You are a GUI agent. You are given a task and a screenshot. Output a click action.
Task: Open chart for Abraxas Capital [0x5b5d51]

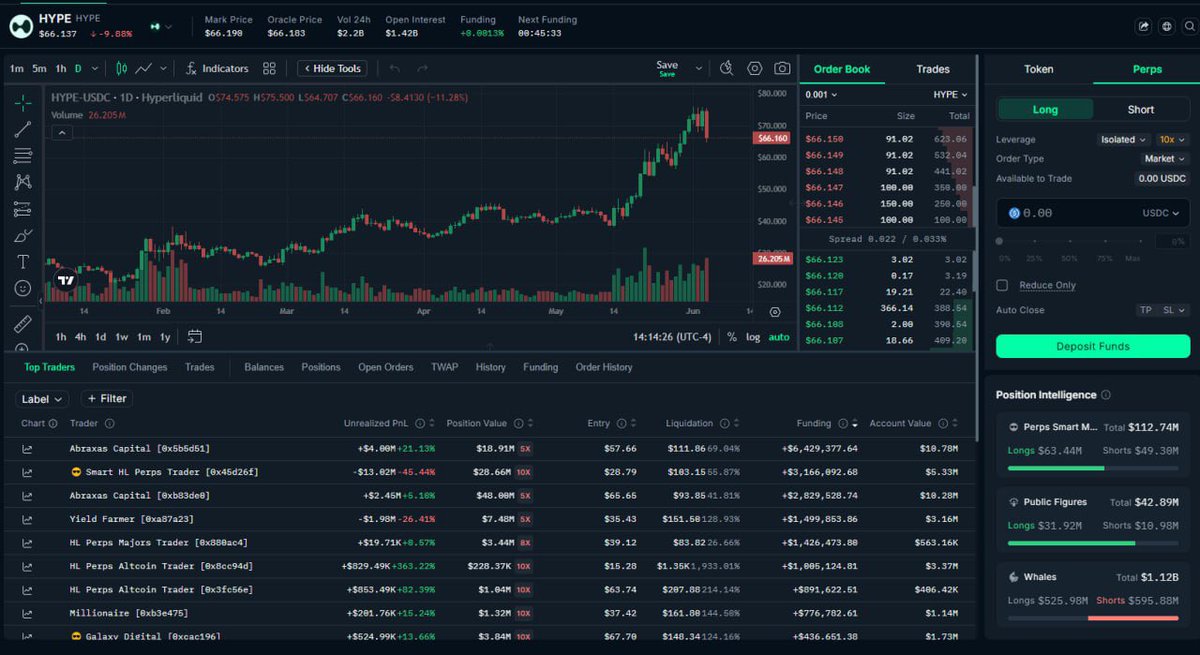(27, 448)
